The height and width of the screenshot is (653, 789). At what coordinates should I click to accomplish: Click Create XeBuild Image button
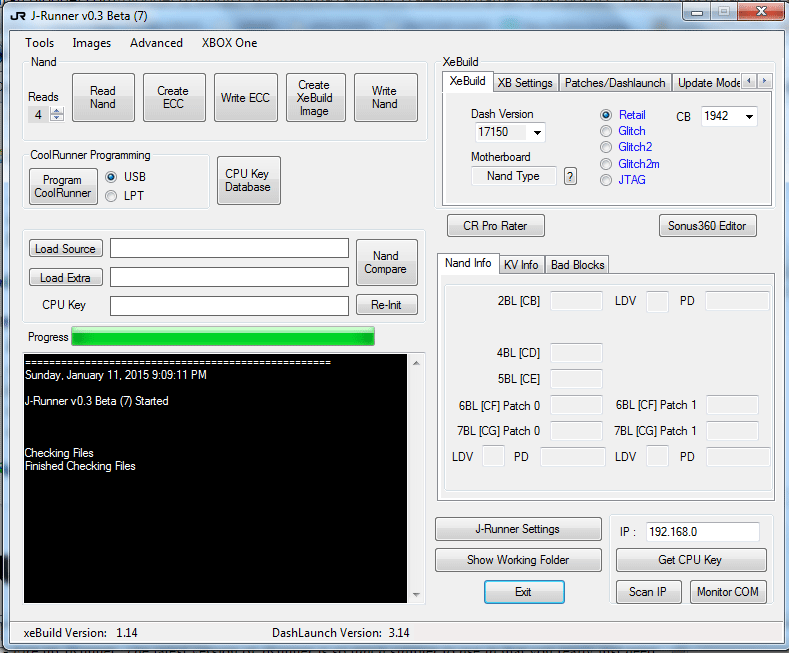click(315, 98)
